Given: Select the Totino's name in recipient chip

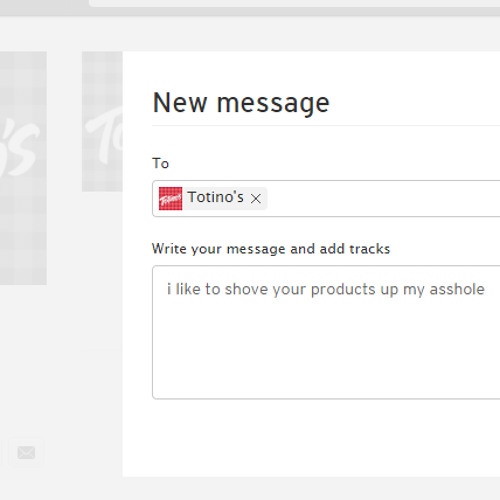Looking at the screenshot, I should coord(215,197).
